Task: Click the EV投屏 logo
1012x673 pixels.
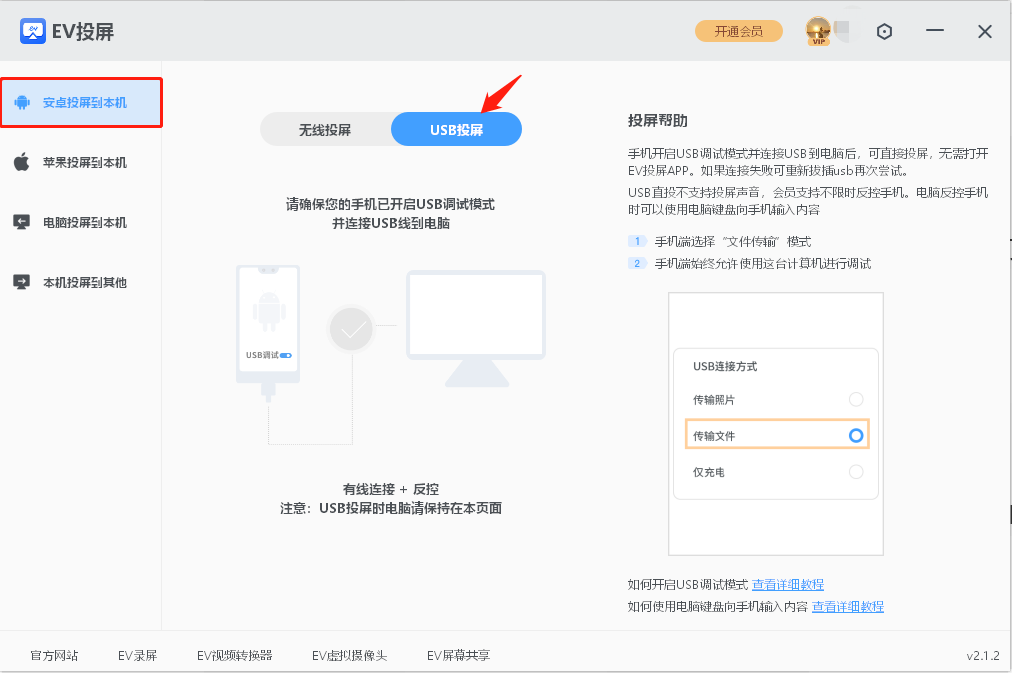Action: click(33, 31)
